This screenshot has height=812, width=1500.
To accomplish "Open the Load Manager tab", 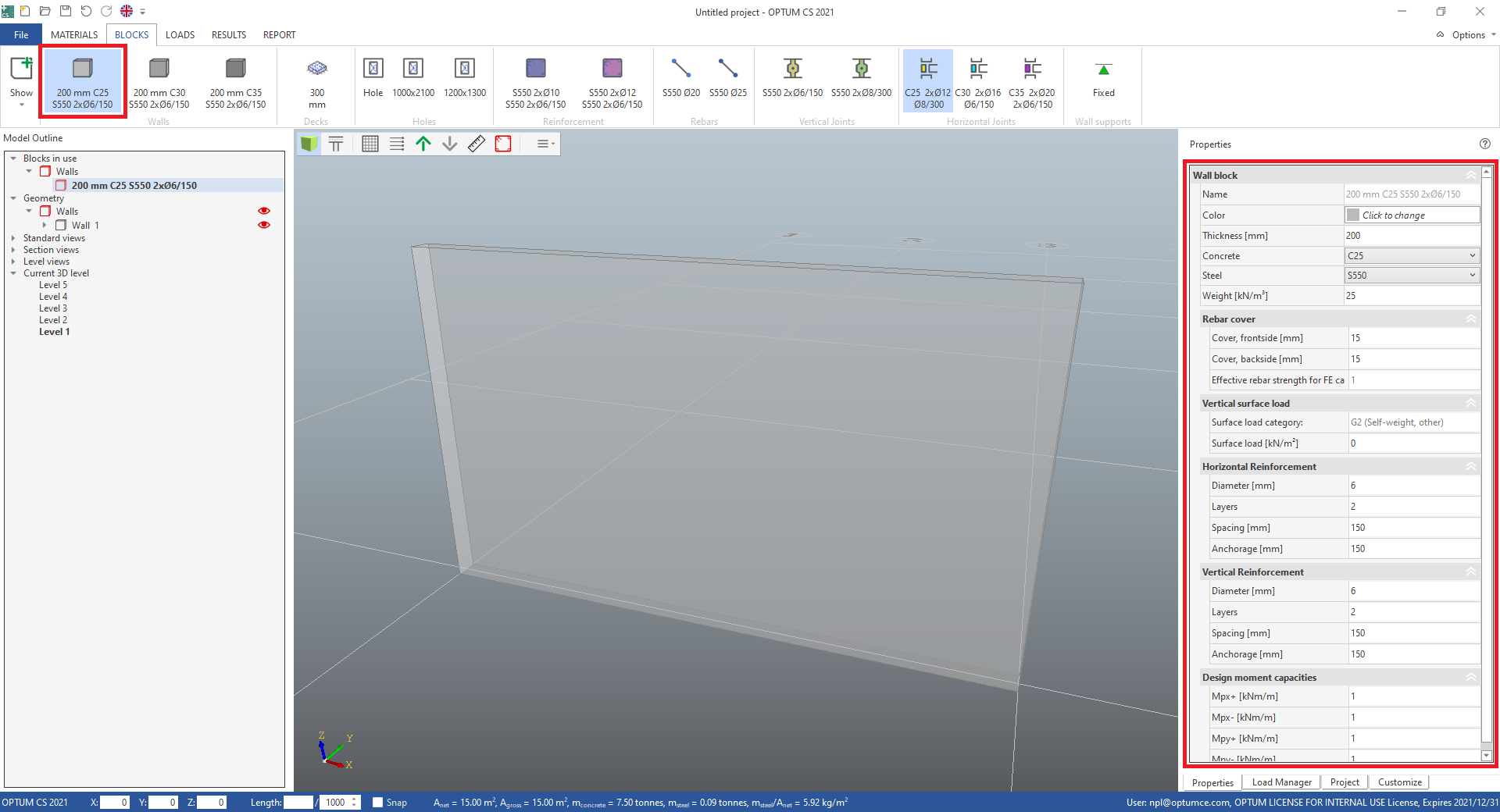I will (1281, 782).
